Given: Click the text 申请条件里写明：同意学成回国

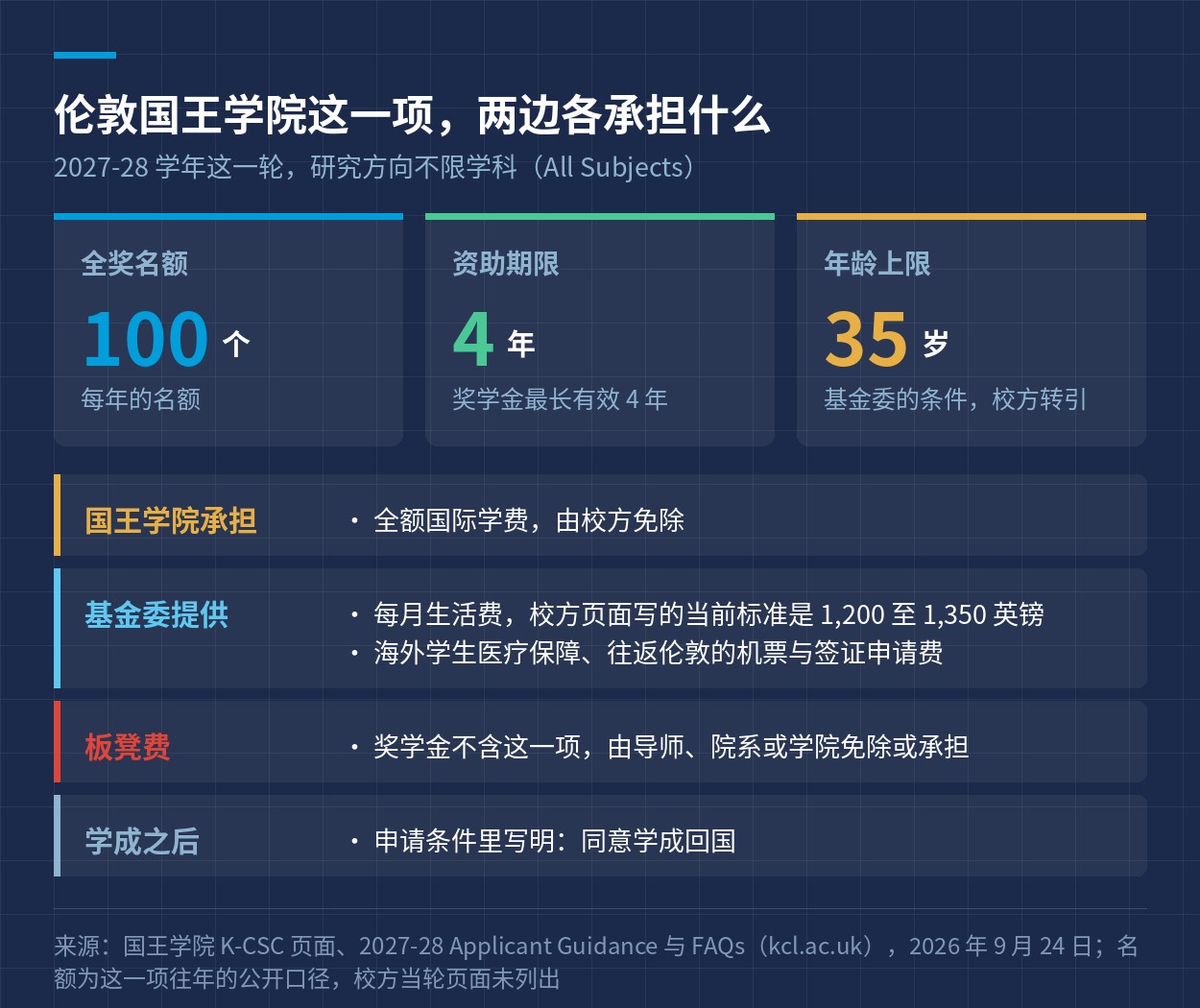Looking at the screenshot, I should pyautogui.click(x=555, y=841).
